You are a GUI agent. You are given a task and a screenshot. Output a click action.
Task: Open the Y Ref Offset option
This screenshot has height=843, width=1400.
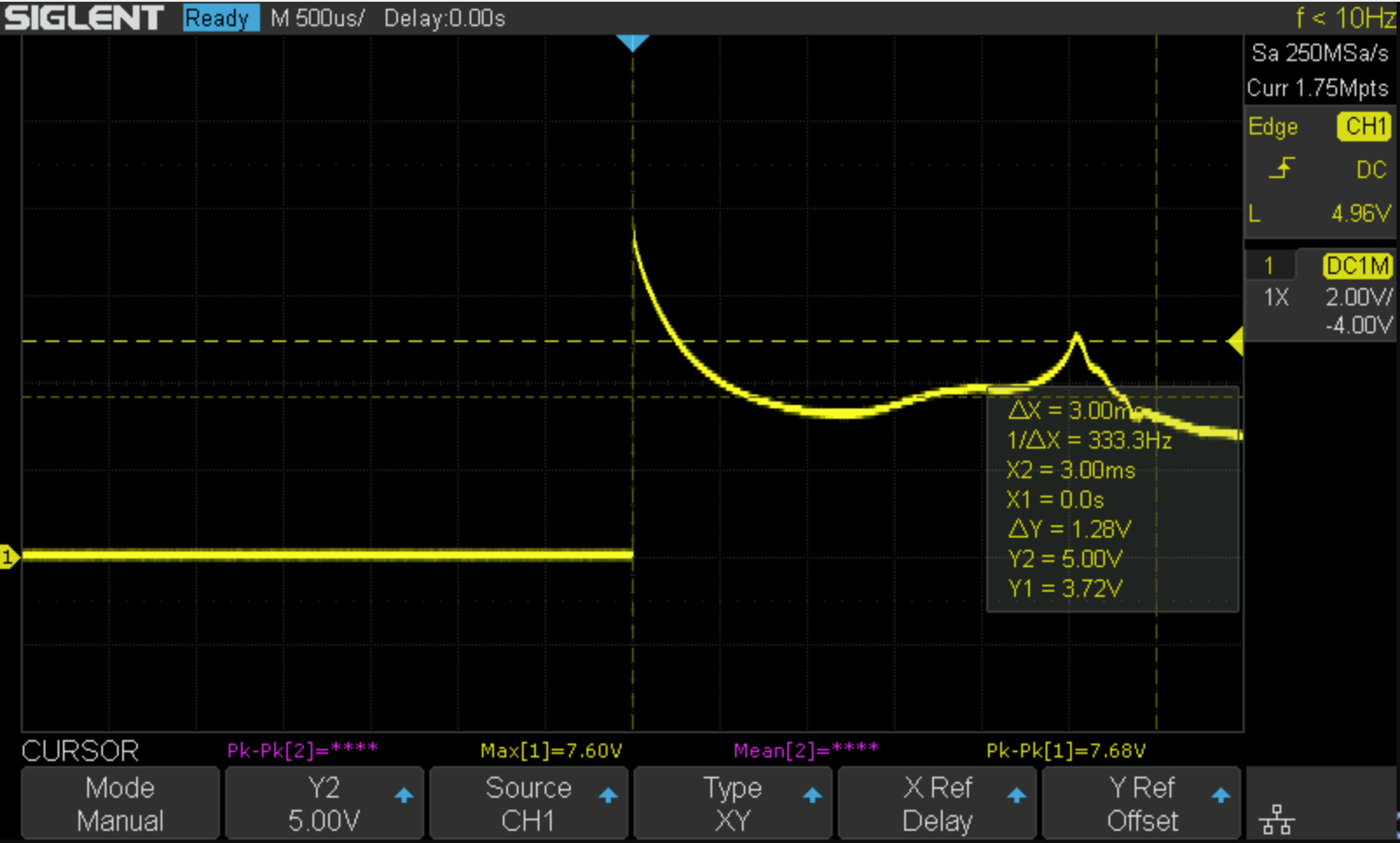tap(1141, 804)
